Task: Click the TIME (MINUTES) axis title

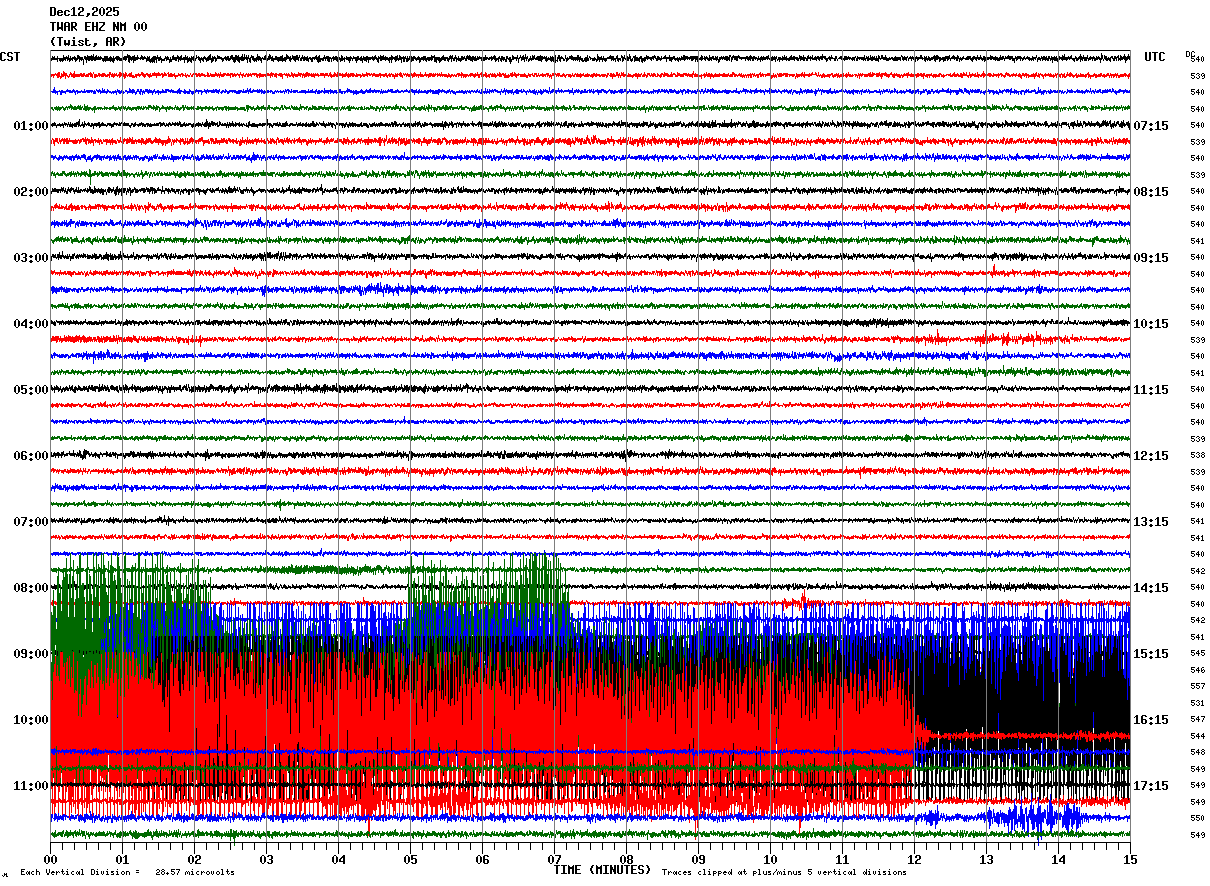Action: click(x=602, y=870)
